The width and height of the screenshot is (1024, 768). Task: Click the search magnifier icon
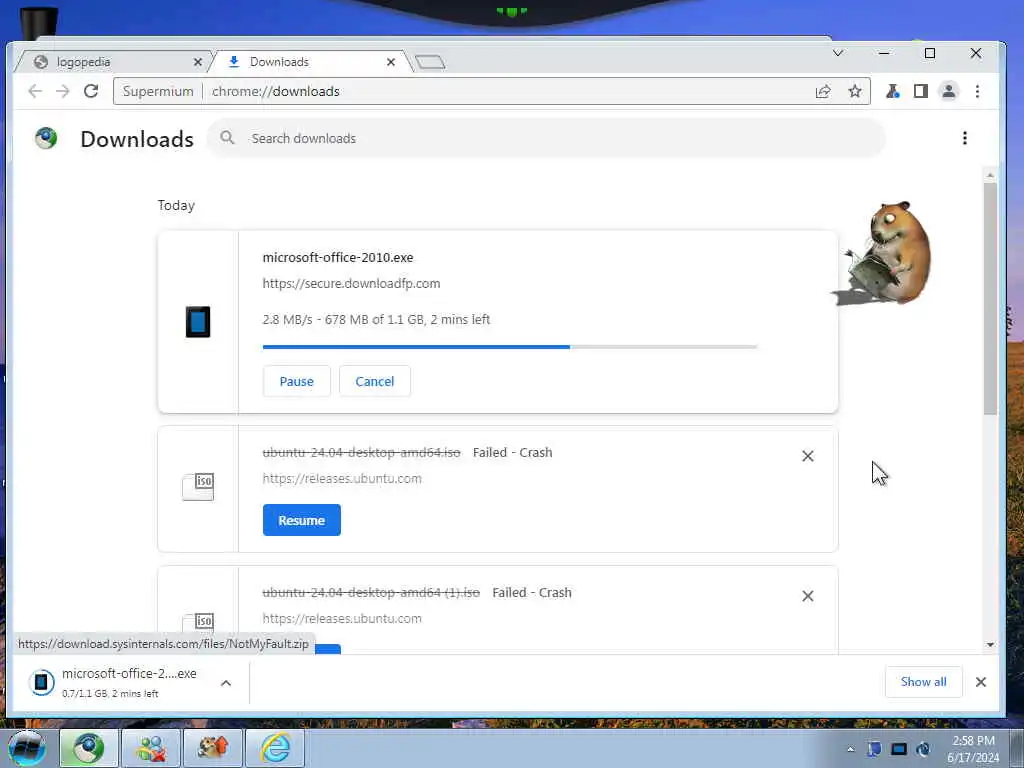pos(227,138)
